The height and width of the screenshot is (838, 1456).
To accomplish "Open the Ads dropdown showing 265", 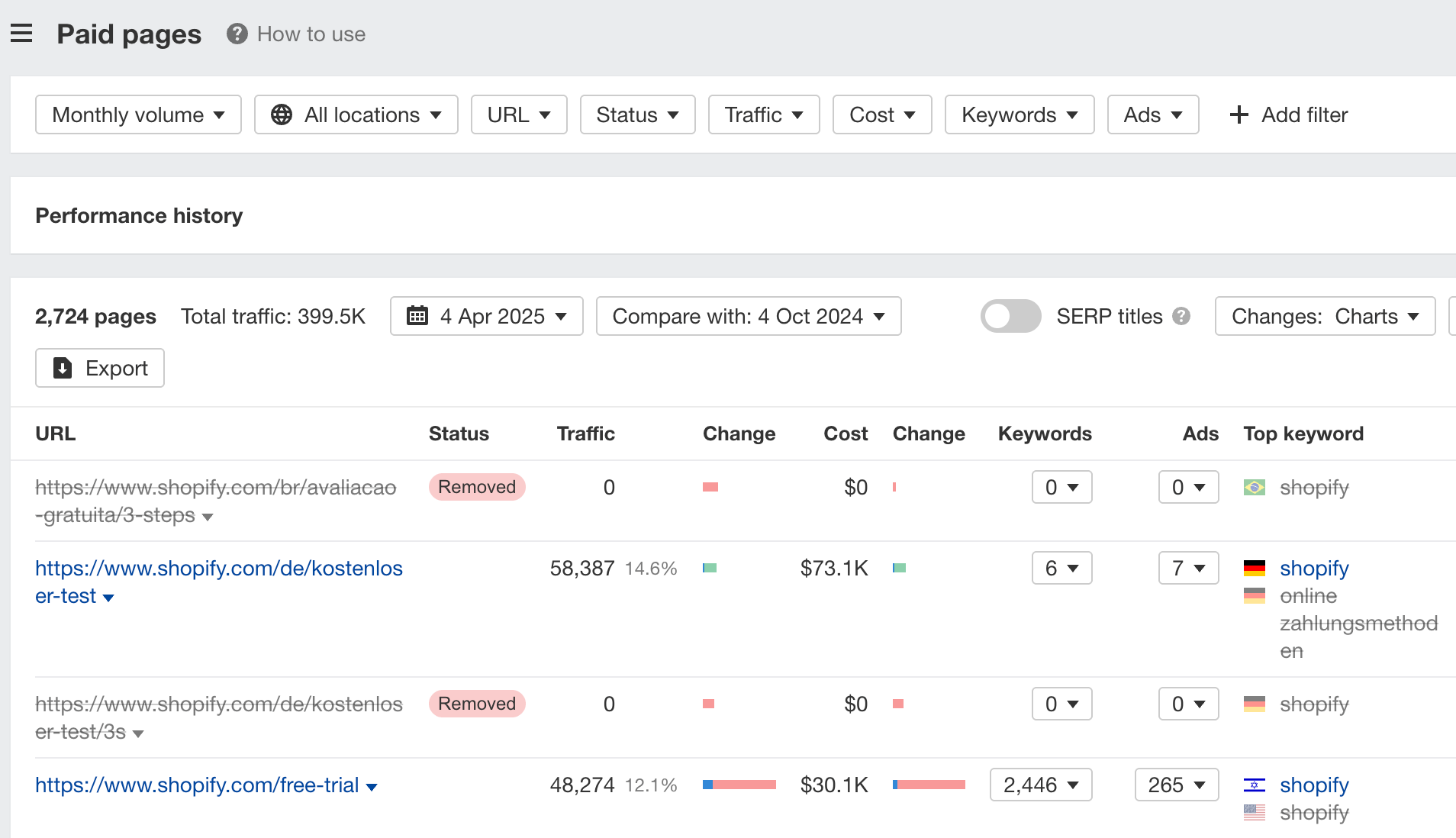I will pos(1176,784).
